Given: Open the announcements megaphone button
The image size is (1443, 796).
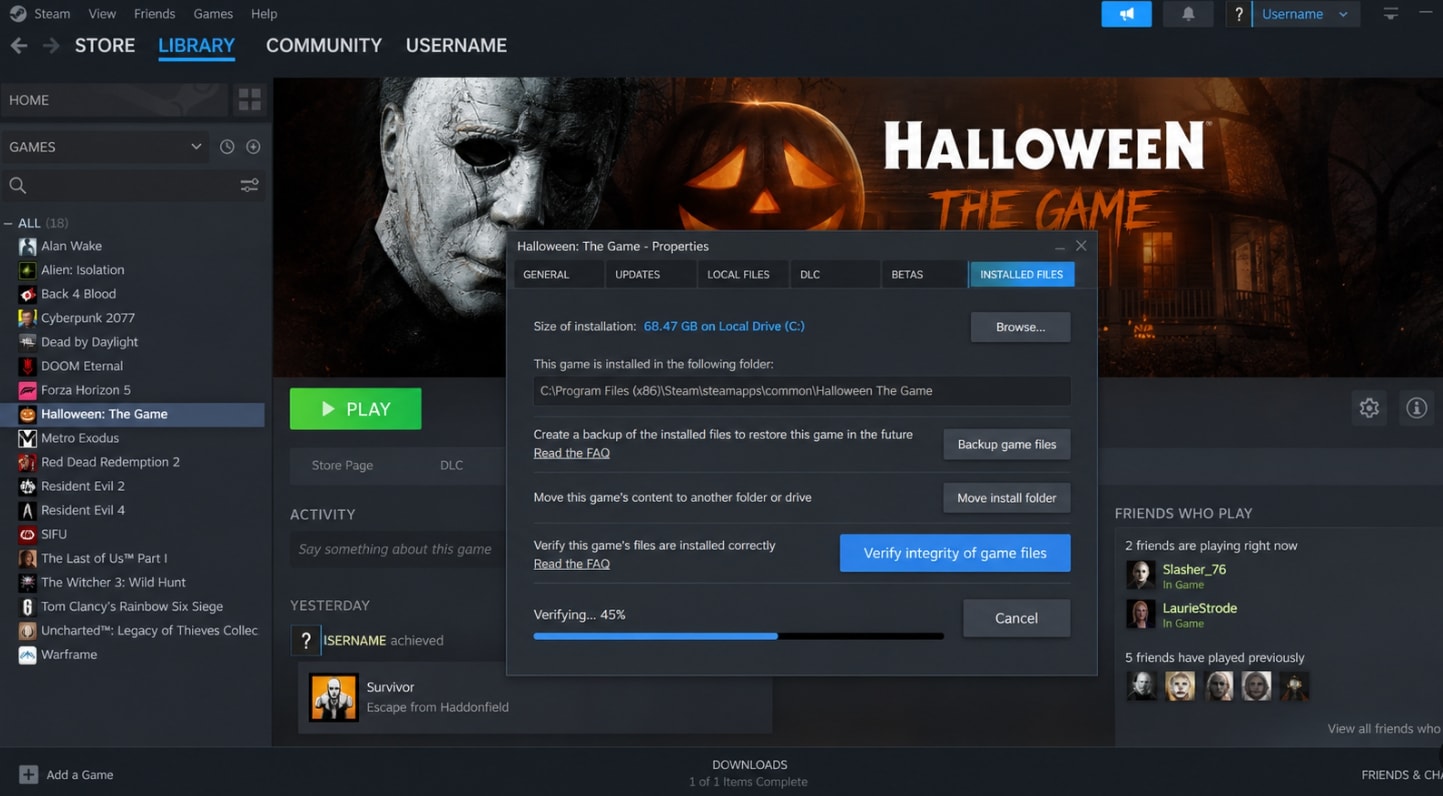Looking at the screenshot, I should tap(1126, 14).
